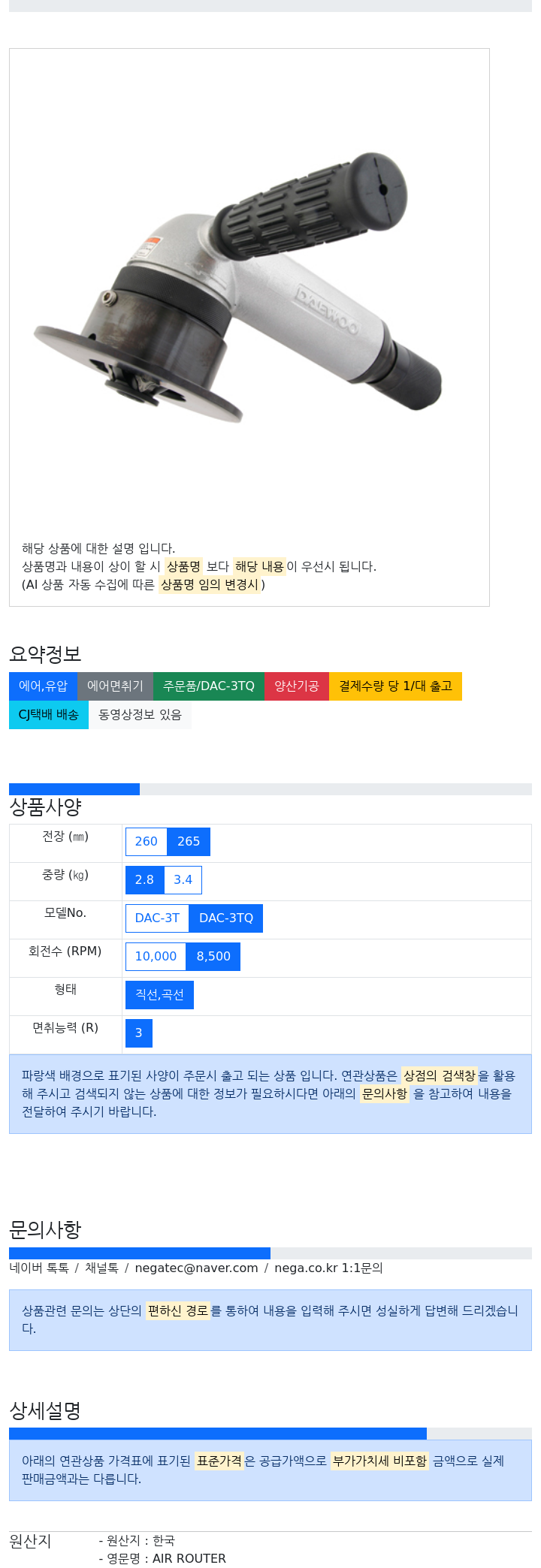Screen dimensions: 541x1568
Task: Open the negatec@naver.com email contact
Action: pos(196,1268)
